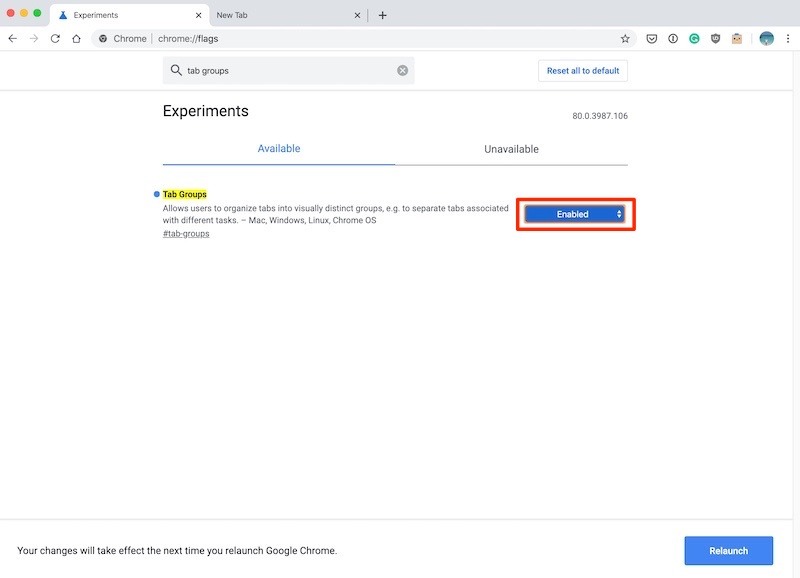This screenshot has height=578, width=800.
Task: Open the #tab-groups anchor link
Action: (x=186, y=234)
